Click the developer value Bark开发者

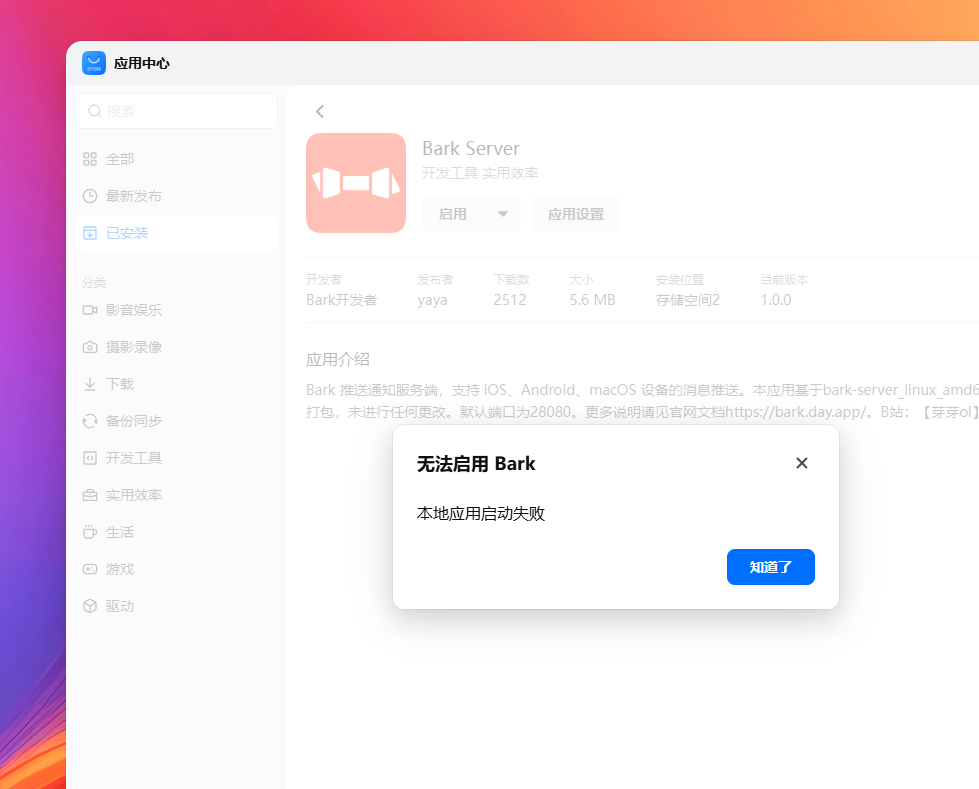click(342, 300)
